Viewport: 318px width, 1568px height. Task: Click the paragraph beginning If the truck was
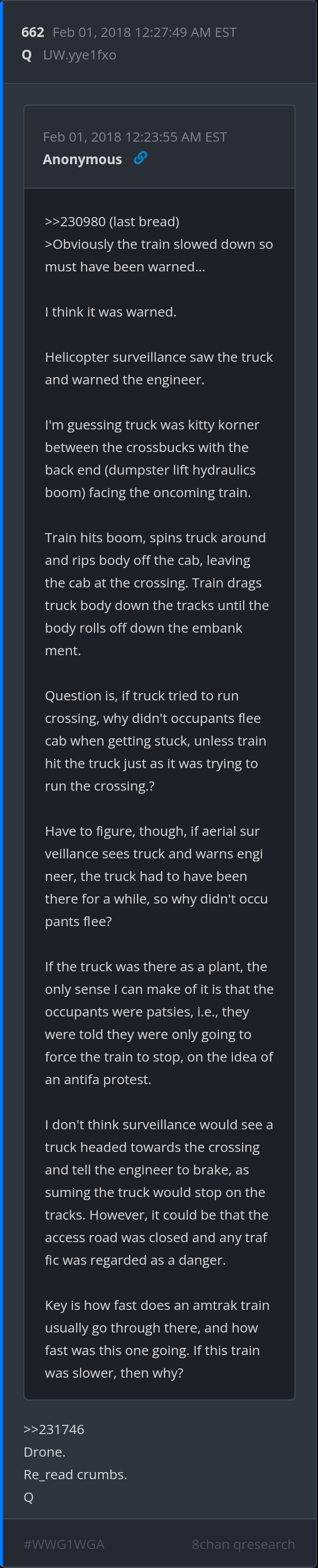click(x=158, y=1023)
